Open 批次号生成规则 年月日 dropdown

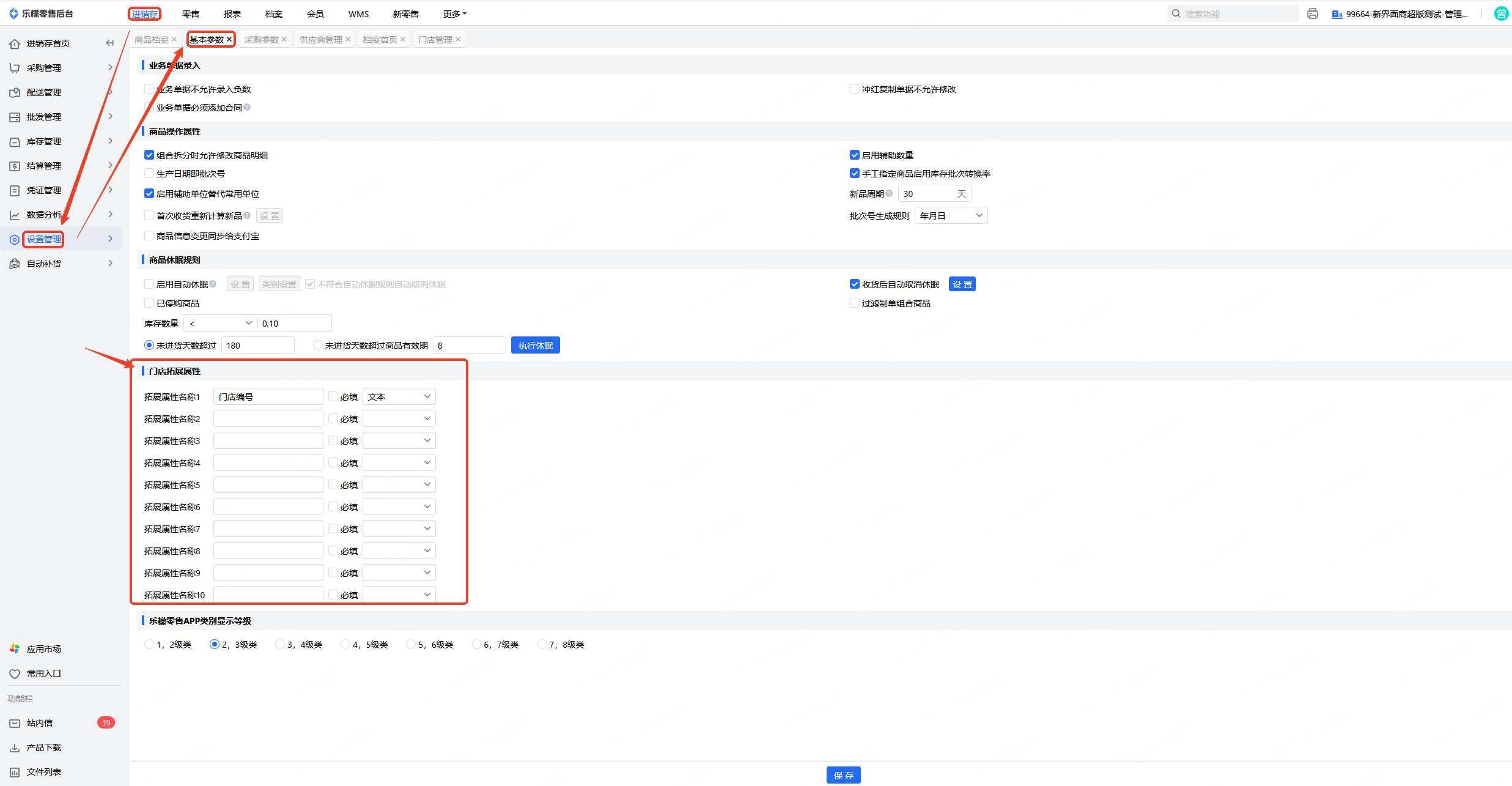coord(951,215)
